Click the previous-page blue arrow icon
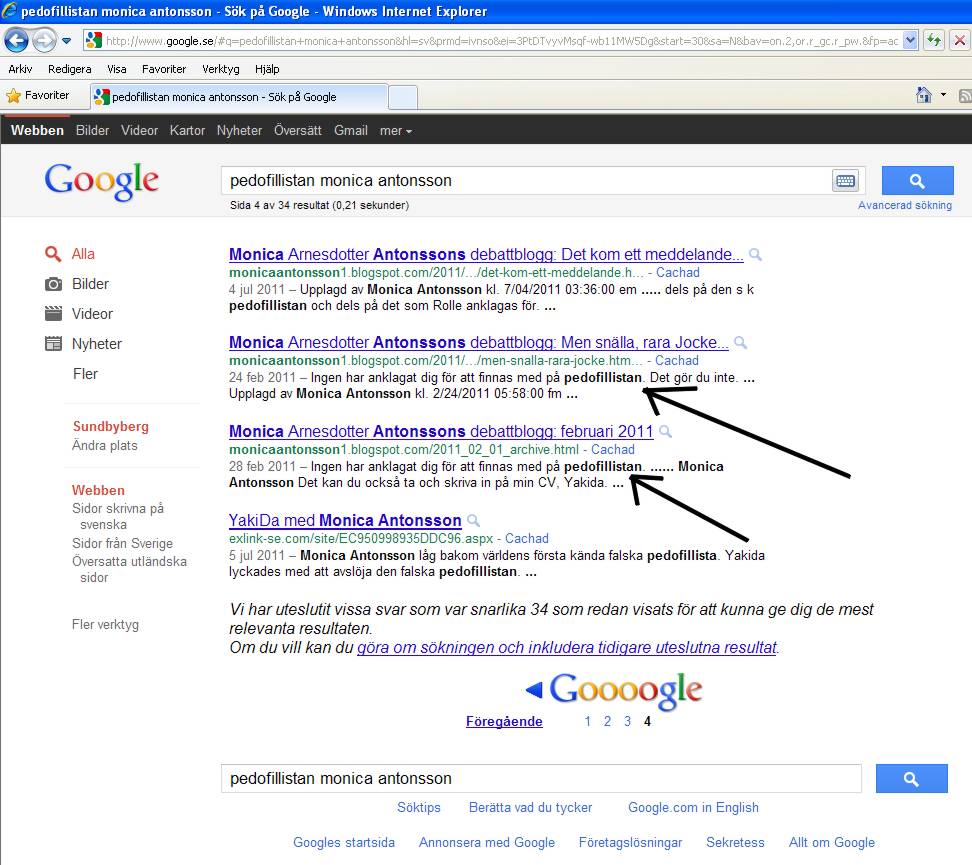 tap(534, 690)
